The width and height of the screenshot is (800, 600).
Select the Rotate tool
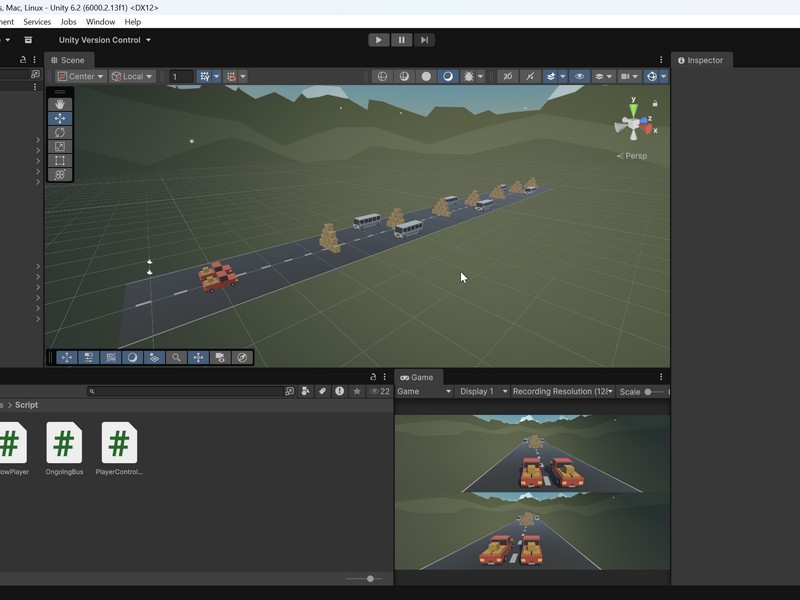(x=60, y=133)
